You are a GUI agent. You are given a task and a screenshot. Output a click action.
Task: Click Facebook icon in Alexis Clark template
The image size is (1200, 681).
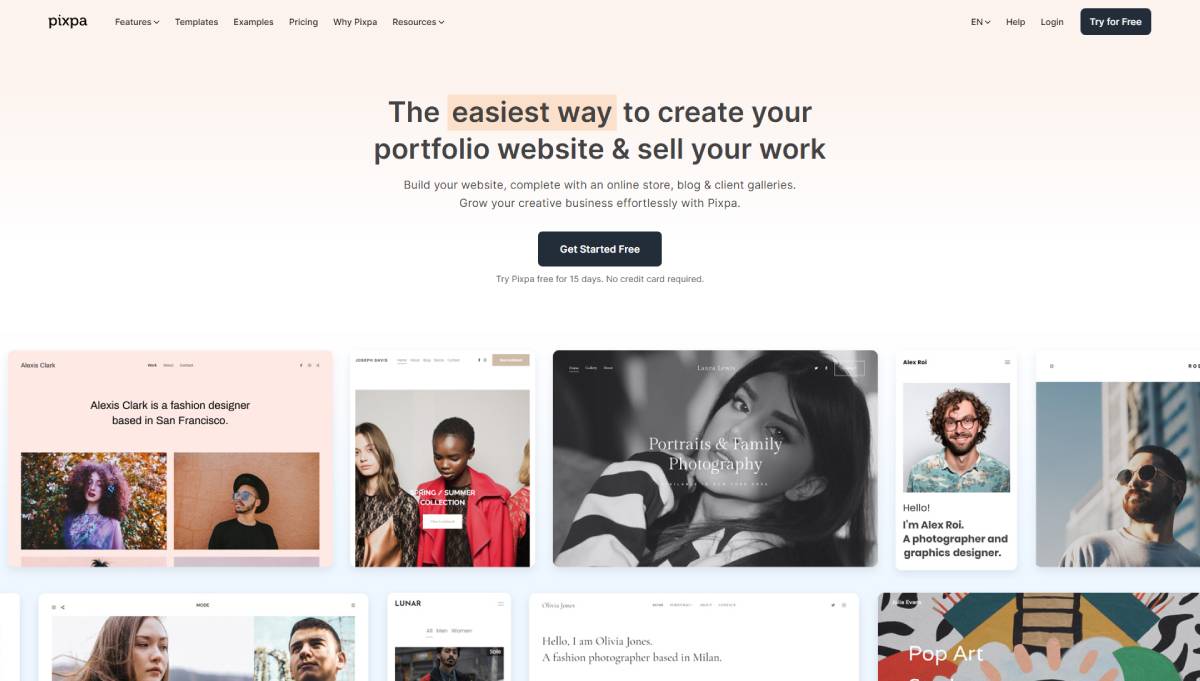[301, 365]
